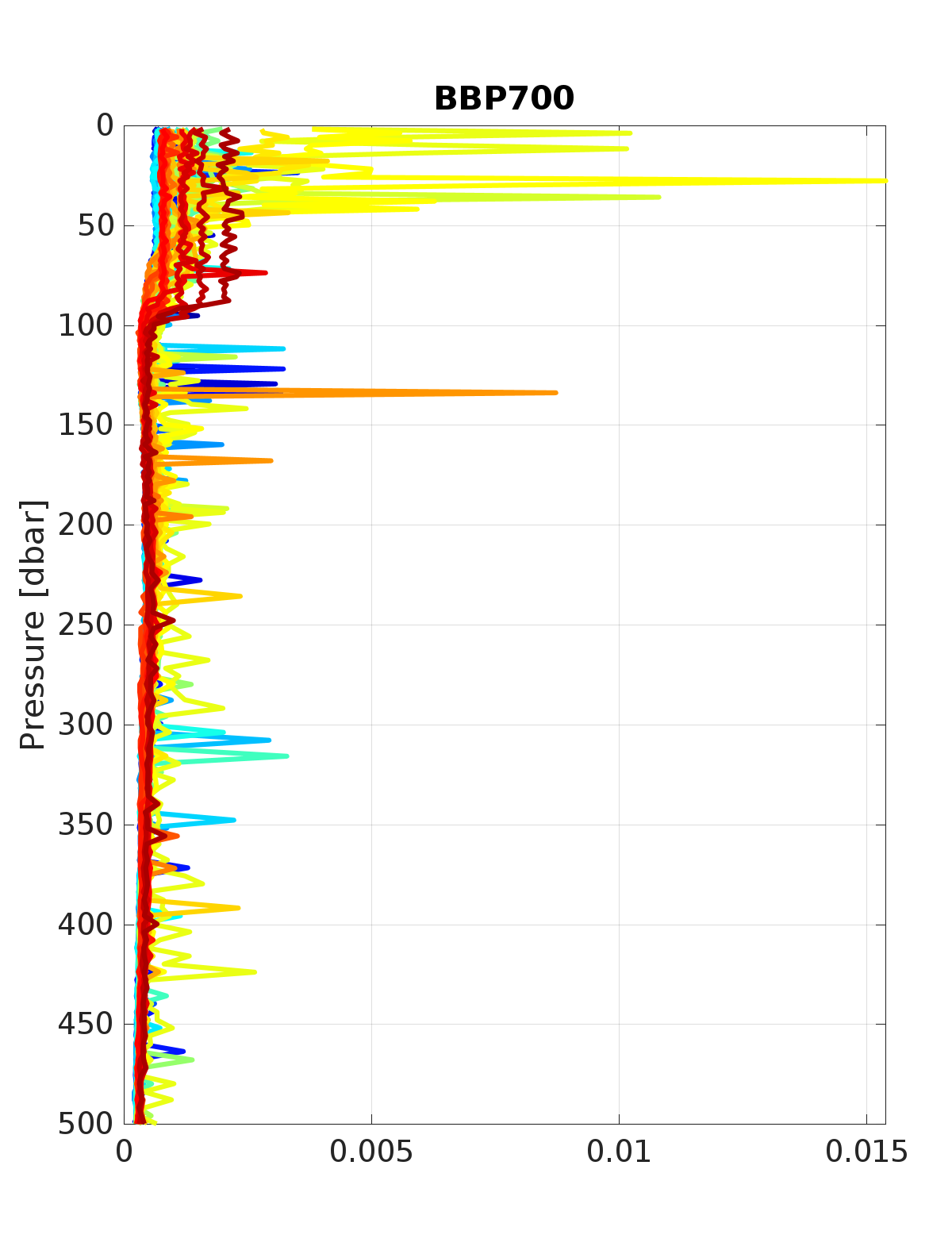Viewport: 952px width, 1250px height.
Task: Click the teal spike tip near 315 dbar
Action: [286, 756]
